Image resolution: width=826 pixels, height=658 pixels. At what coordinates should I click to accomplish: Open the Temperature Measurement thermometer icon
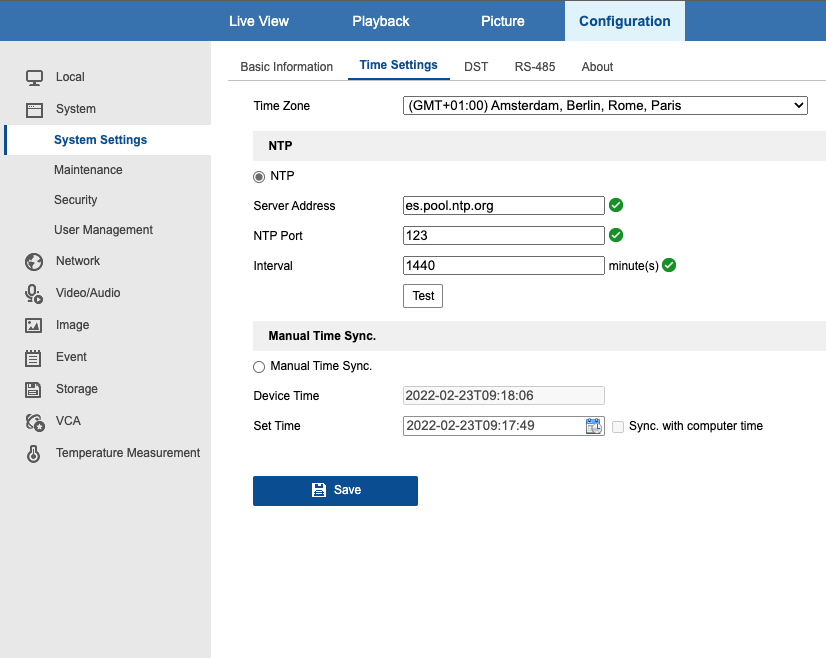coord(33,453)
